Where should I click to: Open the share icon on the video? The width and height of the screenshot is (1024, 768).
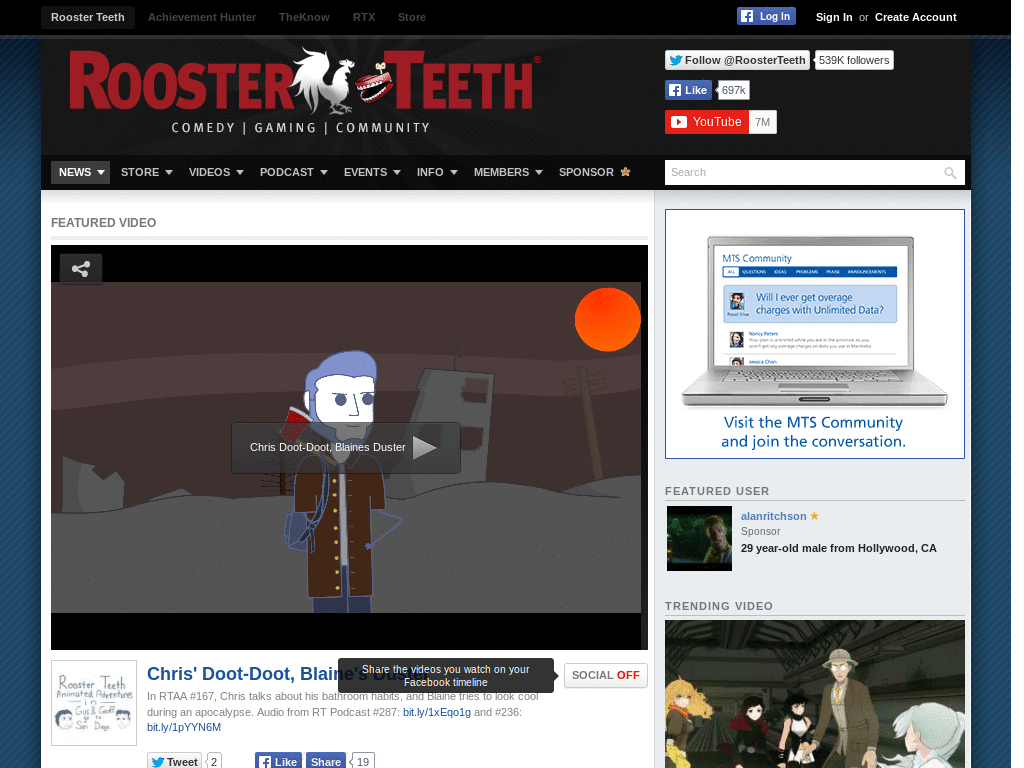tap(81, 269)
